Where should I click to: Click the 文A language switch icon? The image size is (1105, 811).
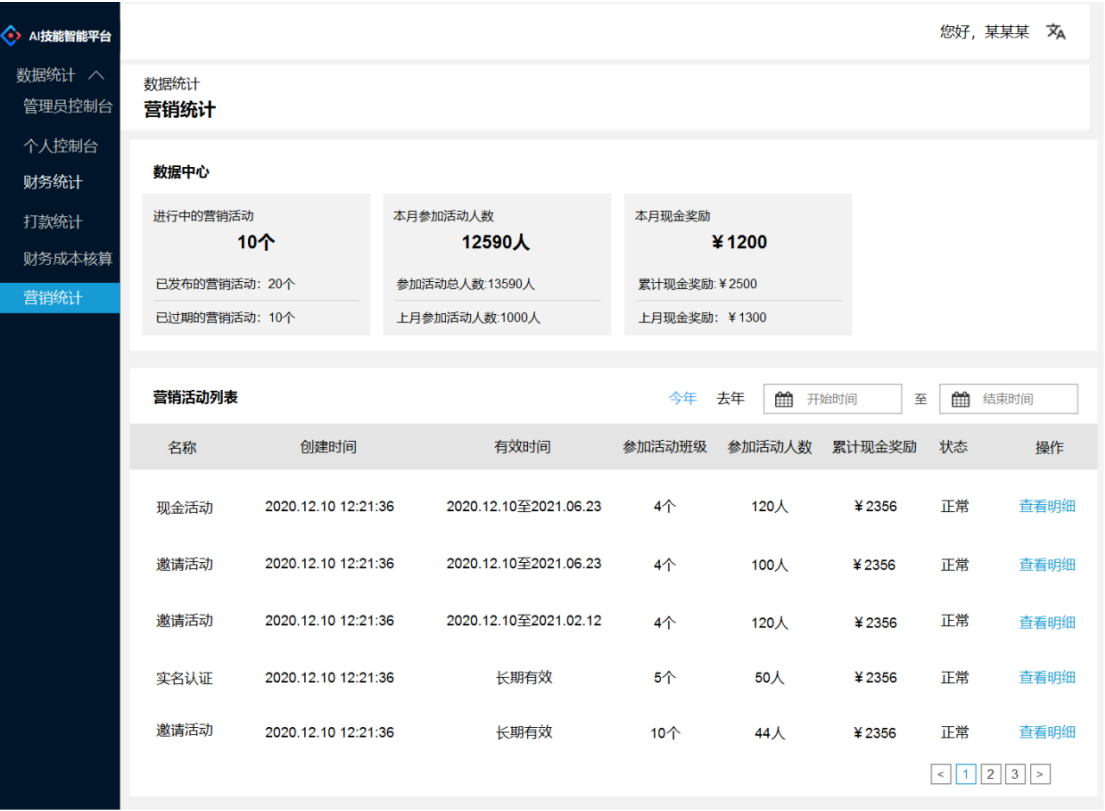coord(1057,32)
